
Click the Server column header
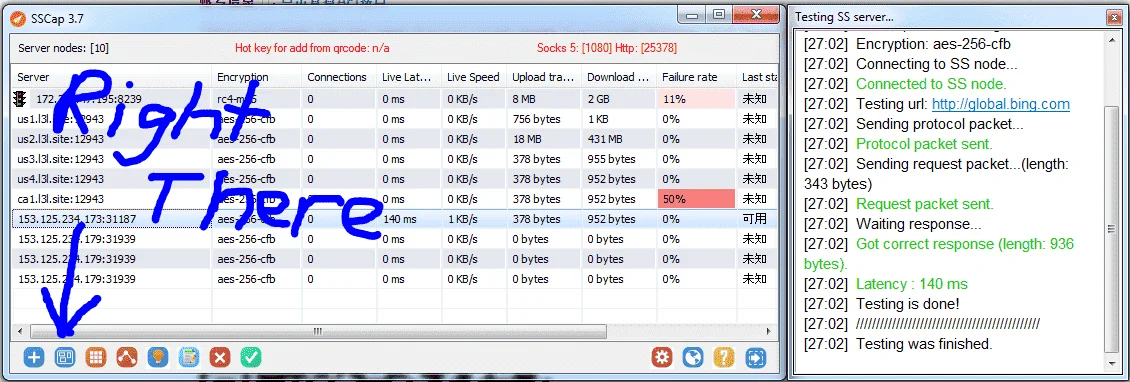coord(112,77)
